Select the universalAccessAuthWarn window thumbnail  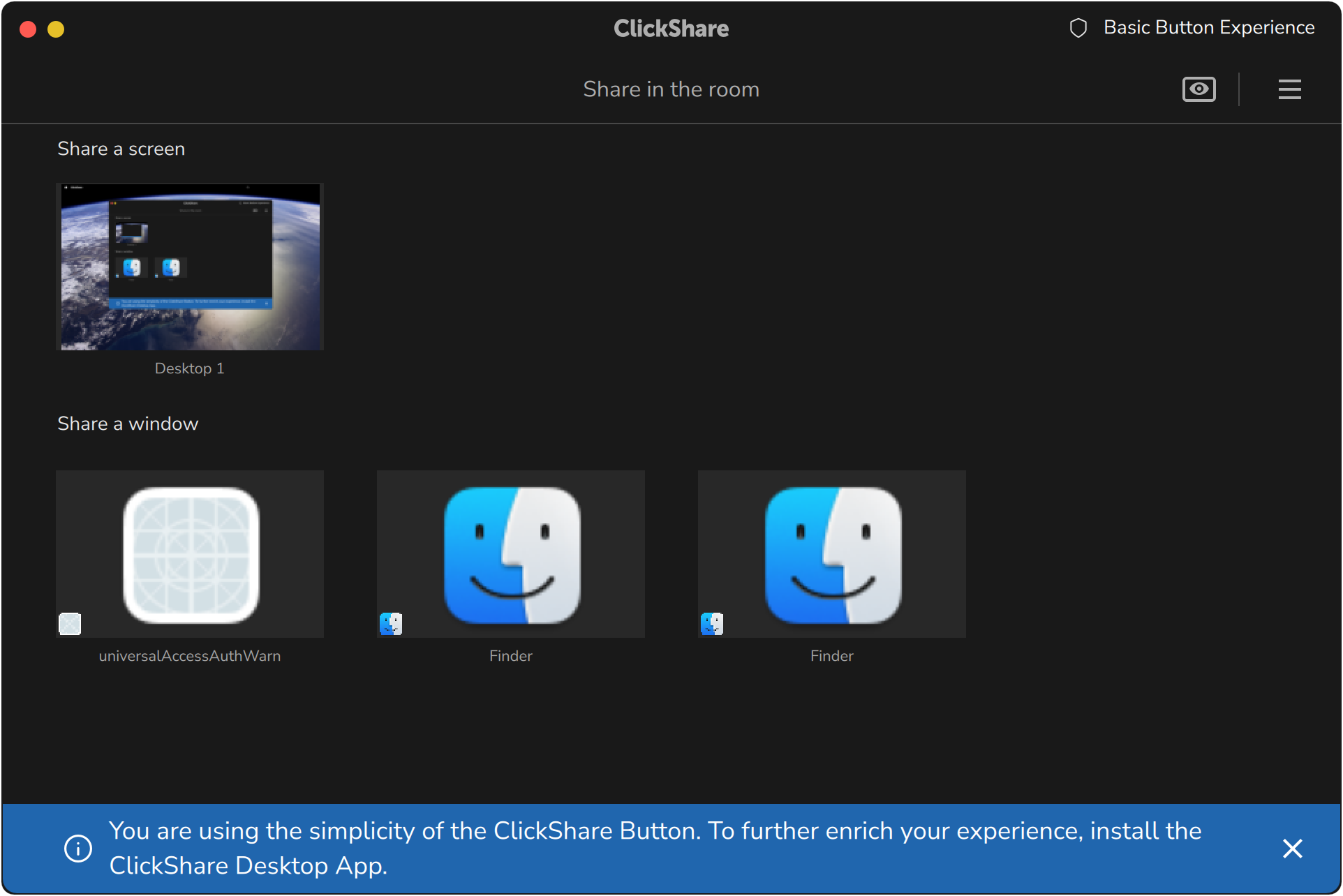point(190,553)
